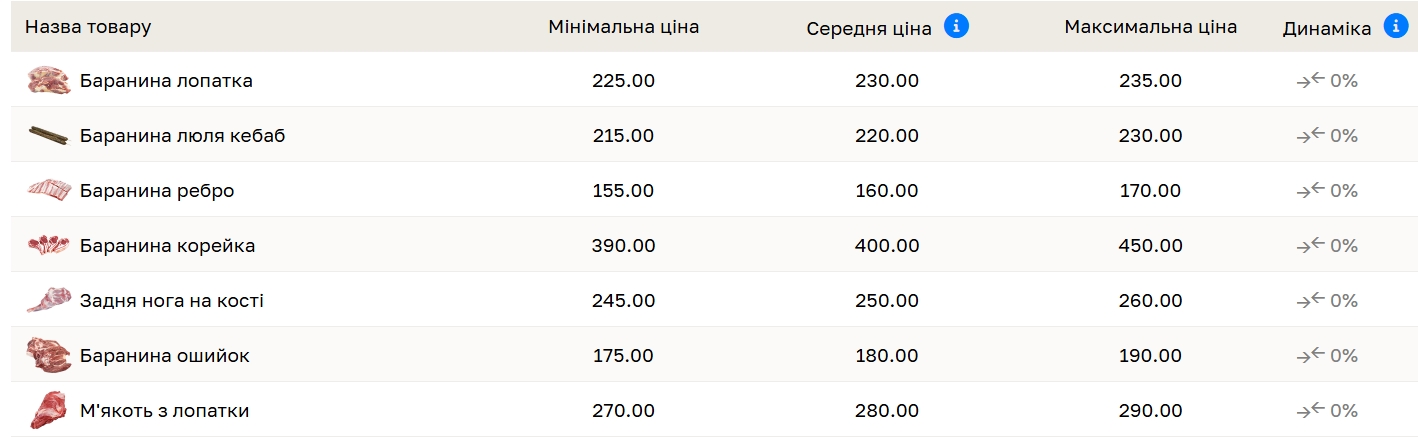Click the dynamics arrows icon for Баранина ошийок

click(1310, 355)
